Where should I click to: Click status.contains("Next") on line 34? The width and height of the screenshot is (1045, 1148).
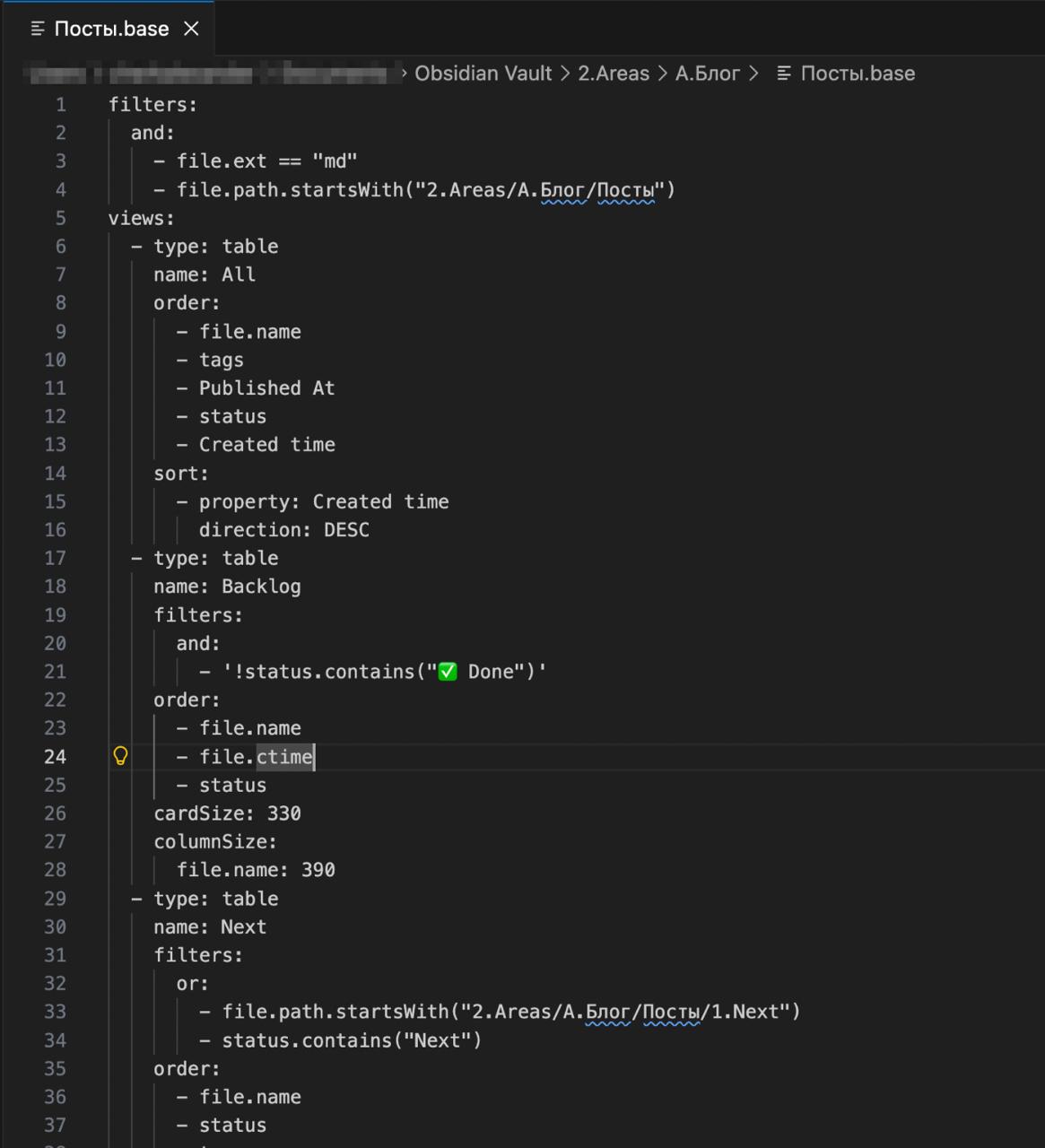click(352, 1040)
